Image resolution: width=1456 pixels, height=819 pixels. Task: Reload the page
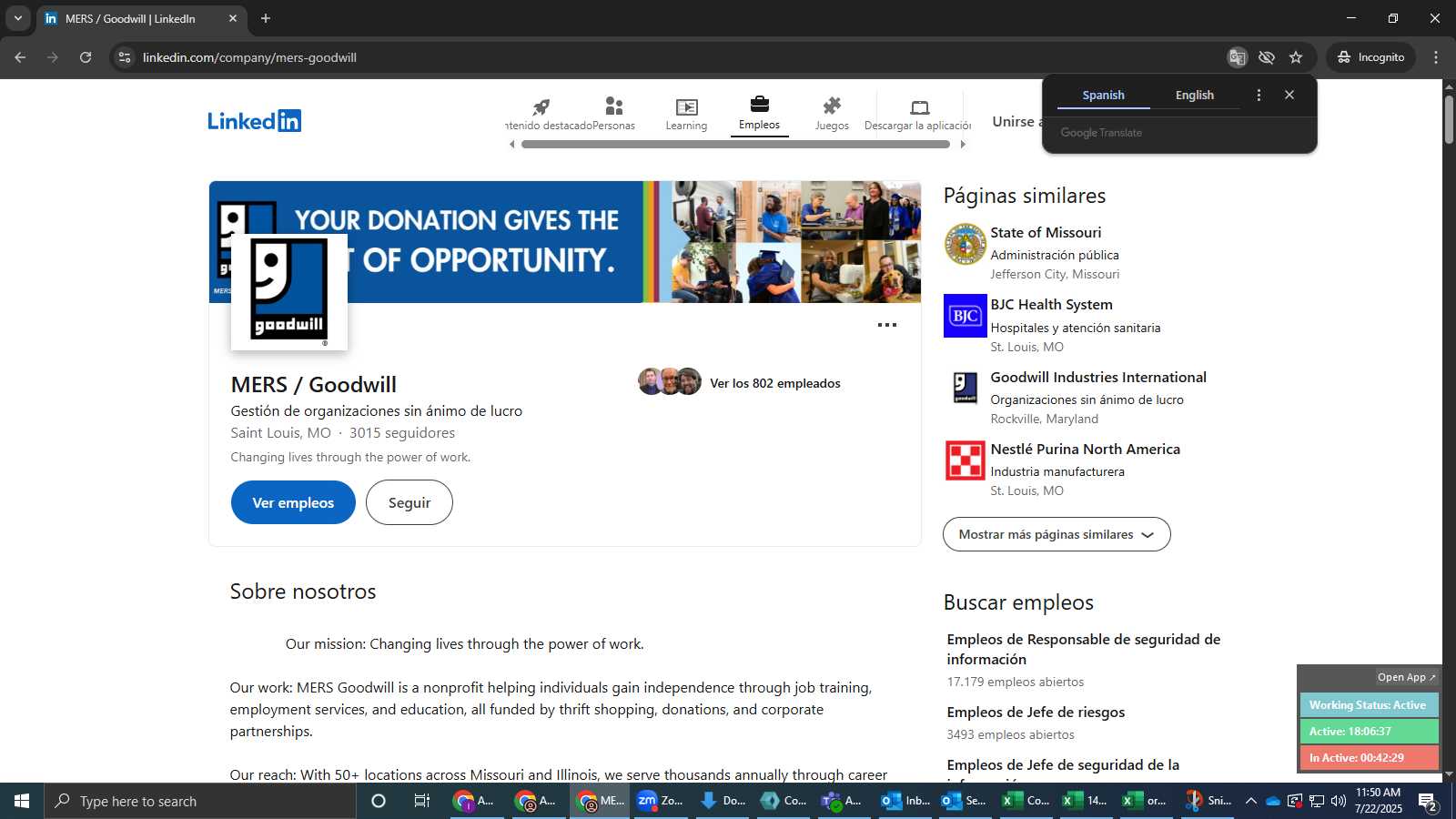pyautogui.click(x=86, y=57)
